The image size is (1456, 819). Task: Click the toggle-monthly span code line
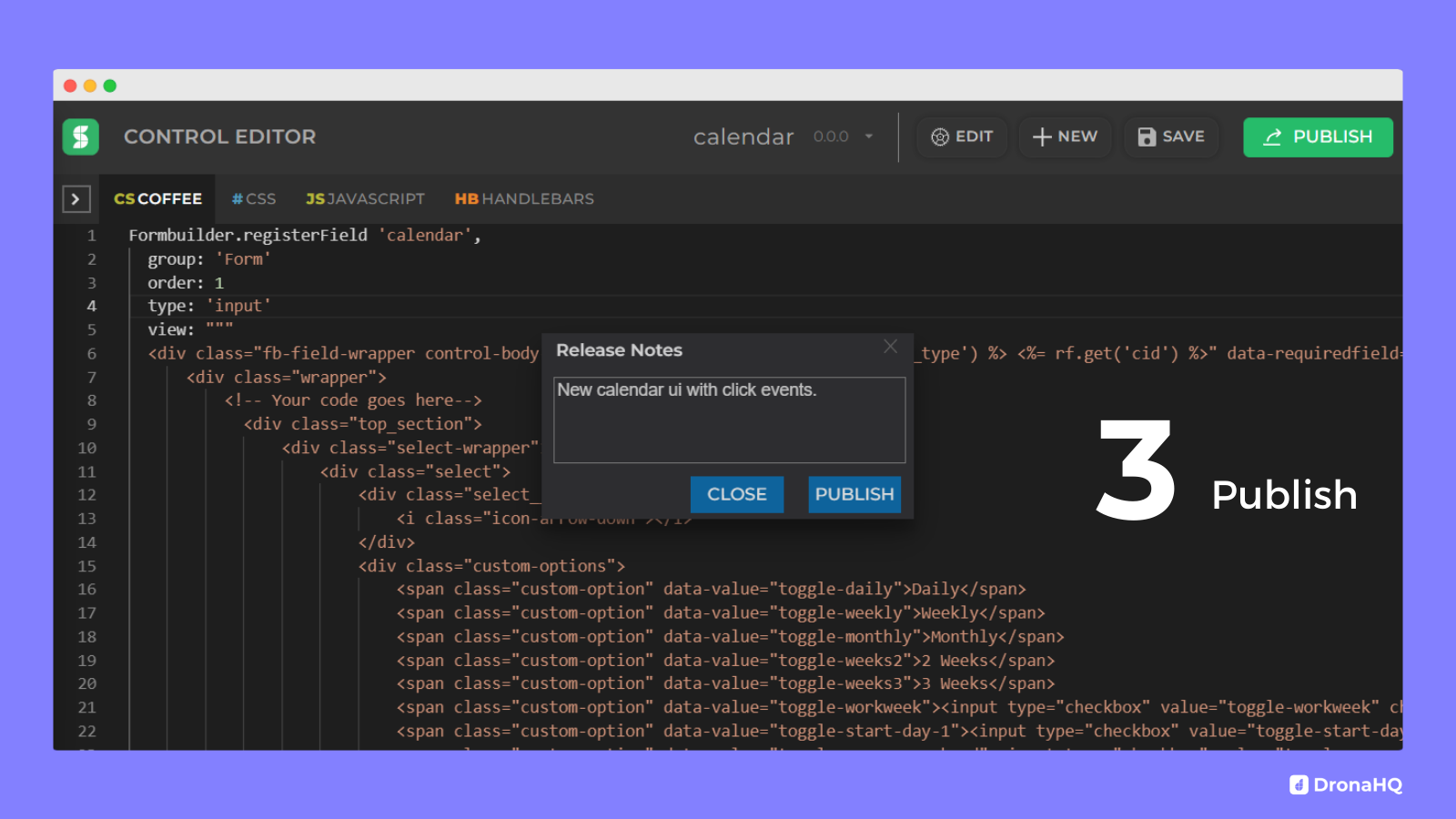[x=730, y=637]
